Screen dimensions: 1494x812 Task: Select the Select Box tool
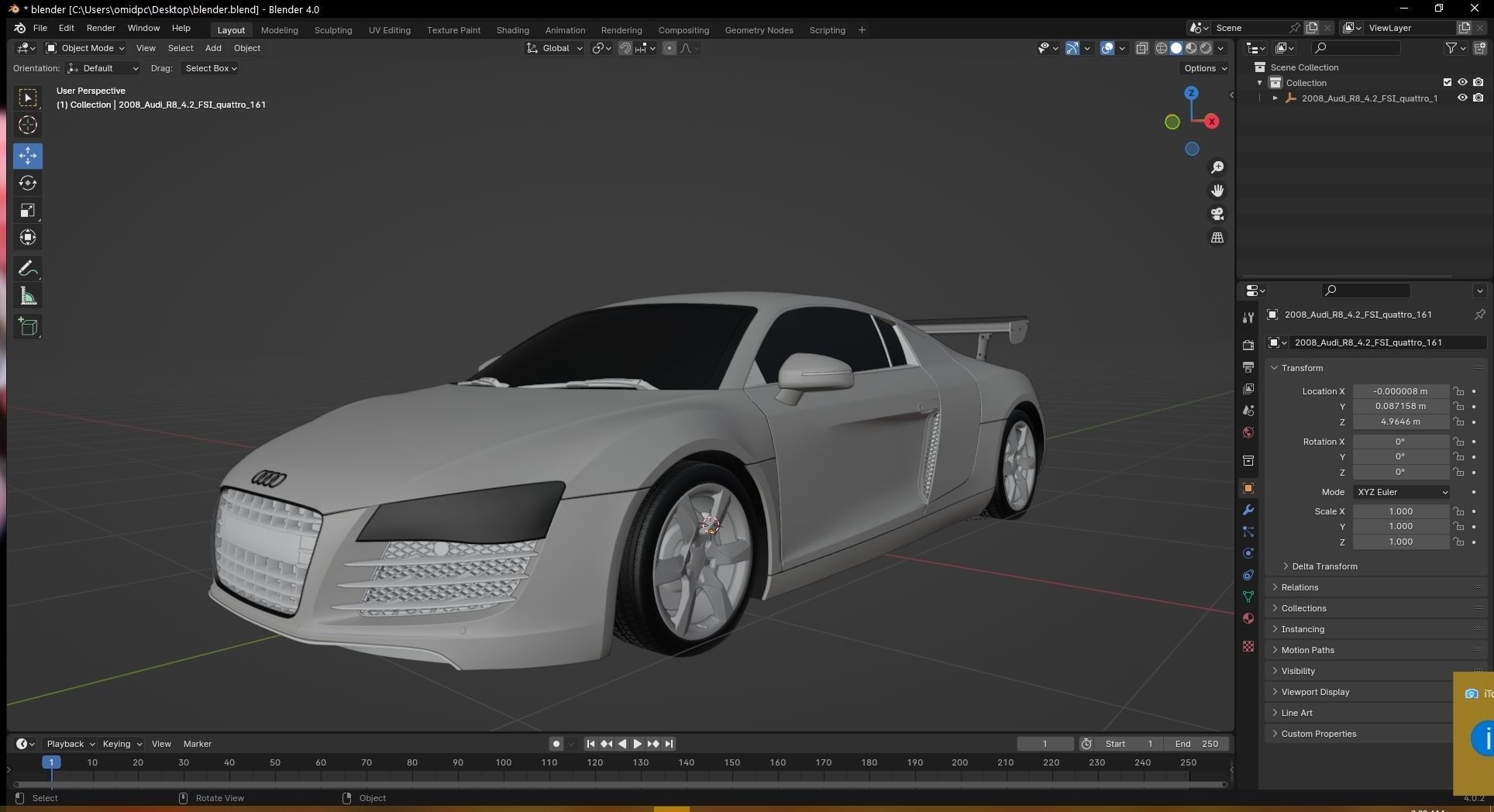pos(28,98)
